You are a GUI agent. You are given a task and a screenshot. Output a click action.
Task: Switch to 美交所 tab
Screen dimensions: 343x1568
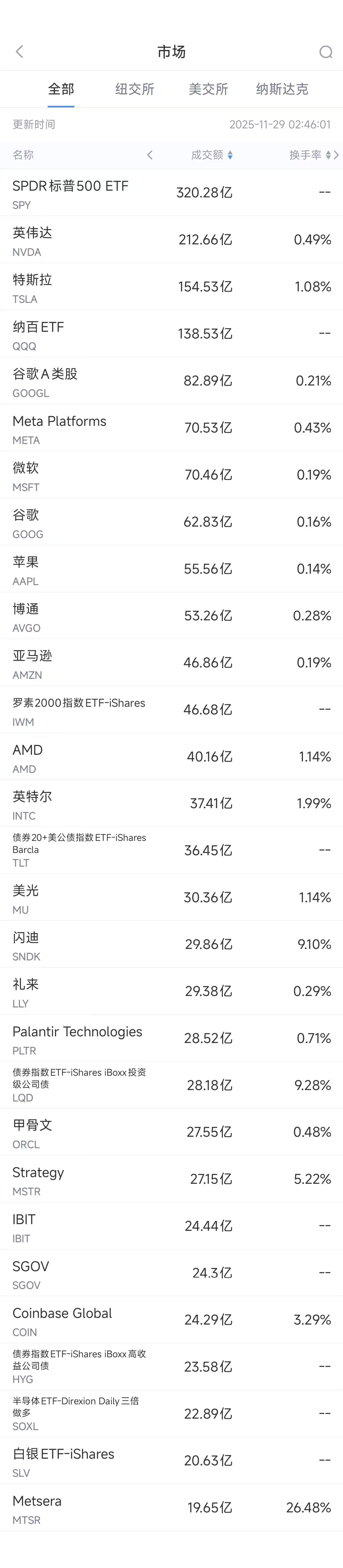coord(208,89)
